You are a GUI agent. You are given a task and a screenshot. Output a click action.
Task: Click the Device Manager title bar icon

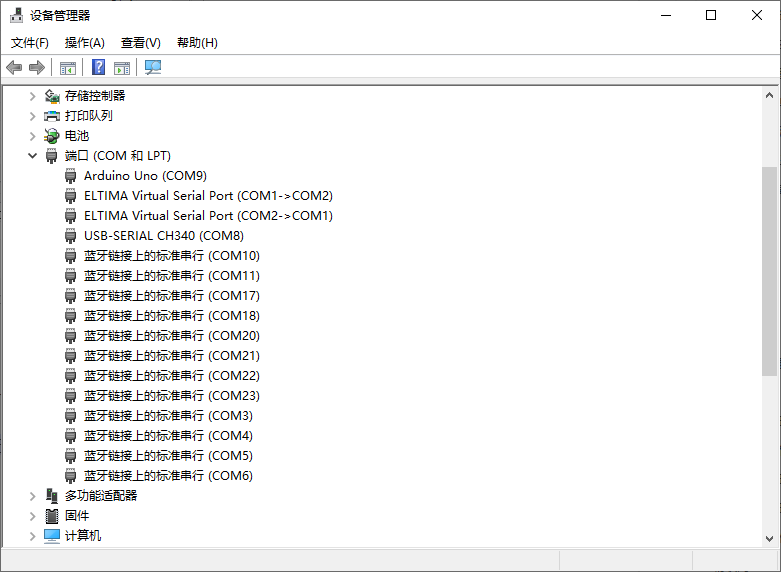coord(16,15)
